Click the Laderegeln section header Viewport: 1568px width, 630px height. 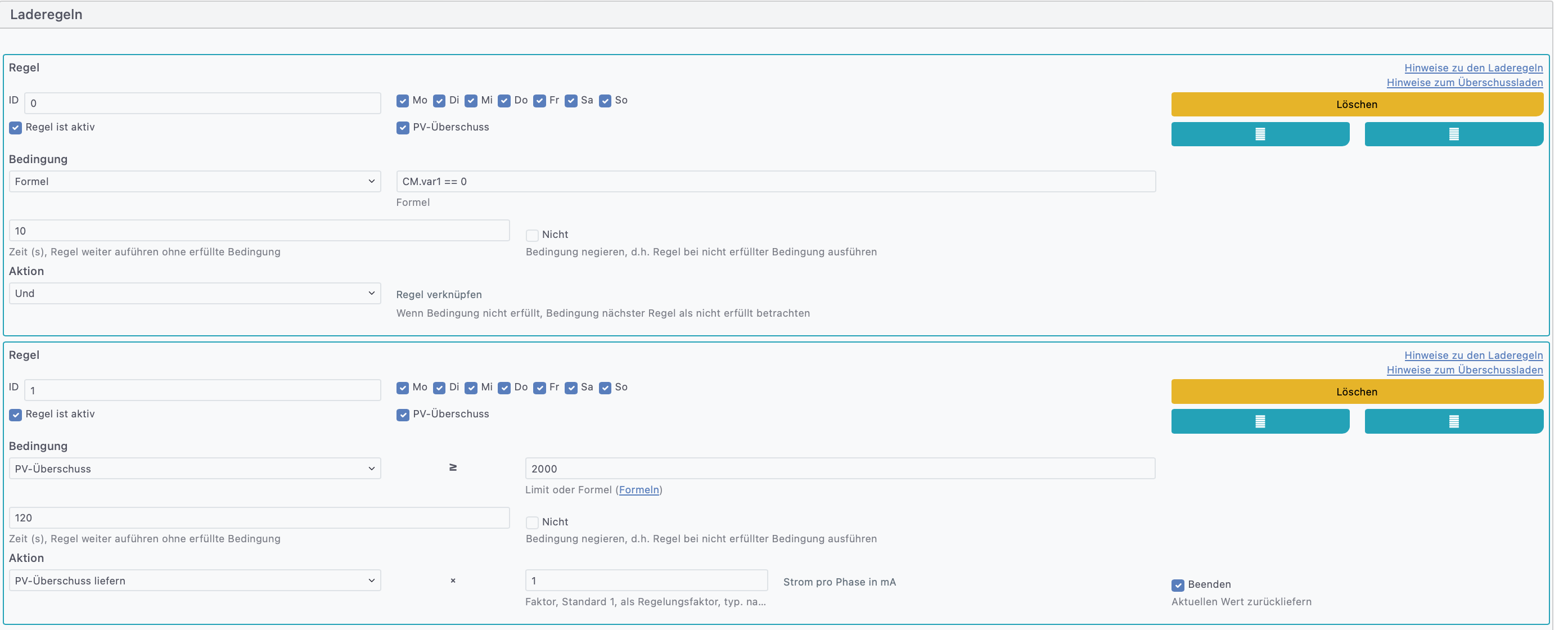click(x=776, y=15)
